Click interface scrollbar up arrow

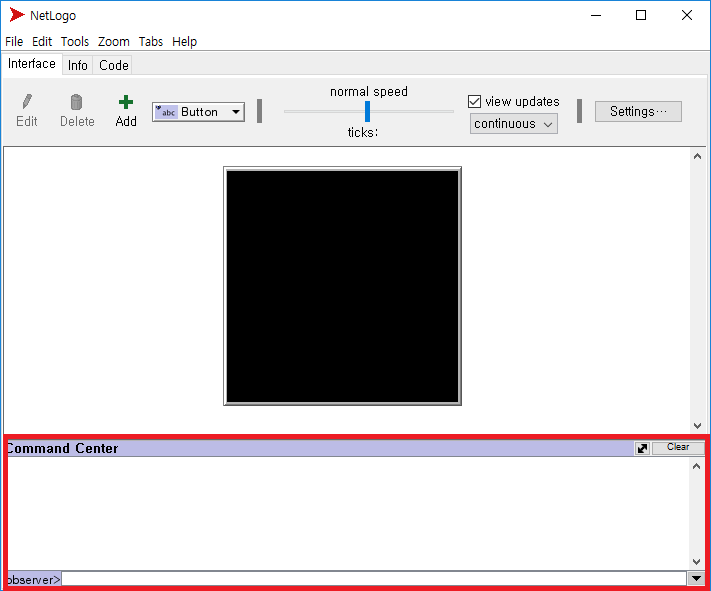click(697, 156)
